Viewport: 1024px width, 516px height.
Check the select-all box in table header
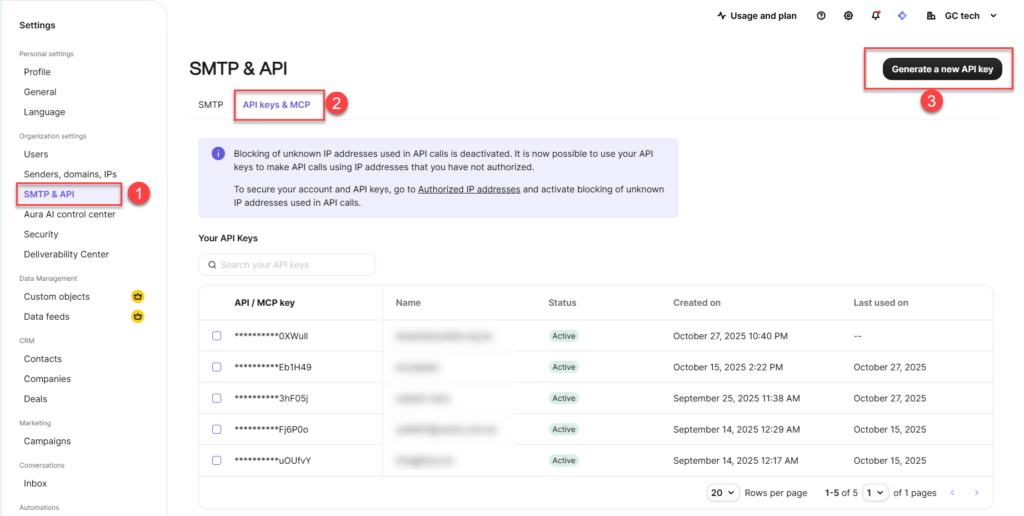[217, 303]
